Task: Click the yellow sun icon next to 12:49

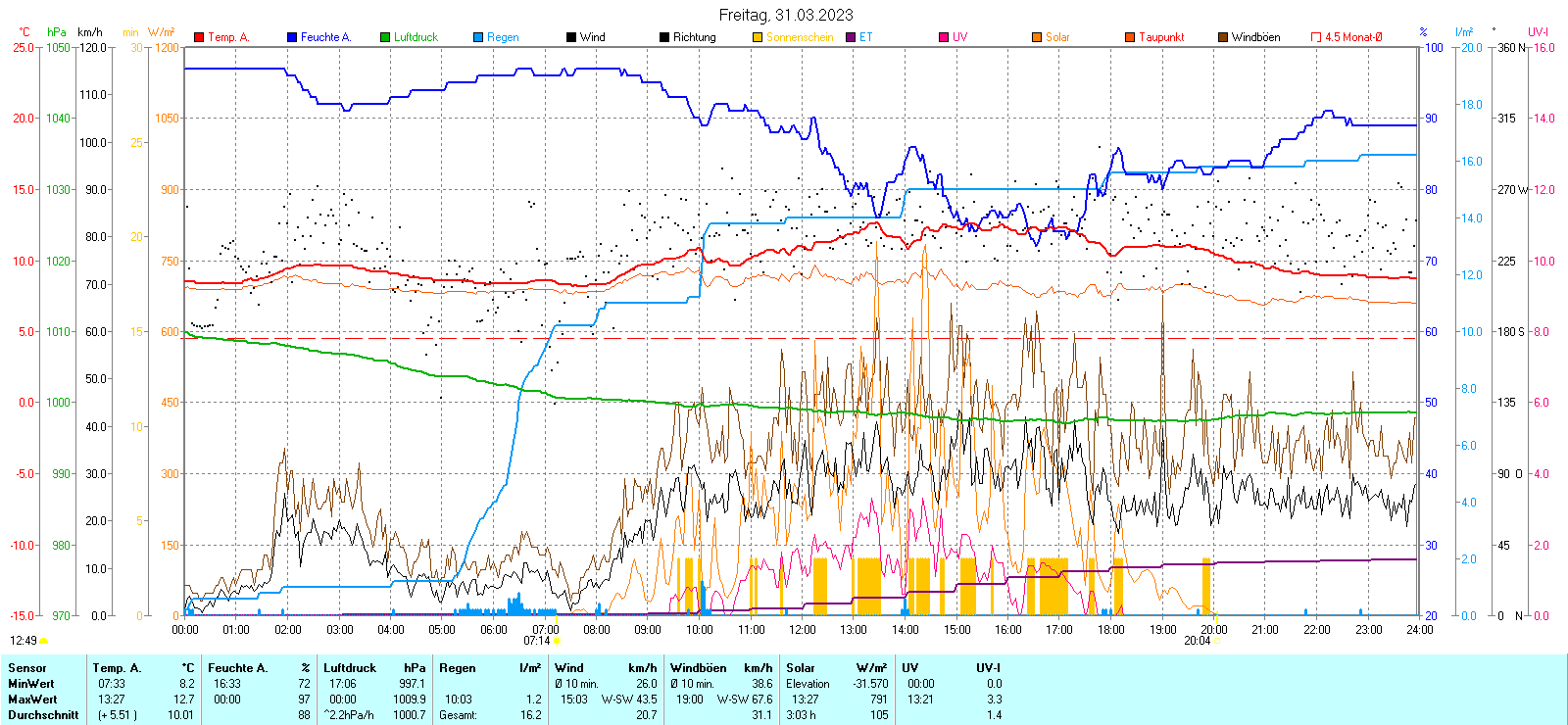Action: (43, 642)
